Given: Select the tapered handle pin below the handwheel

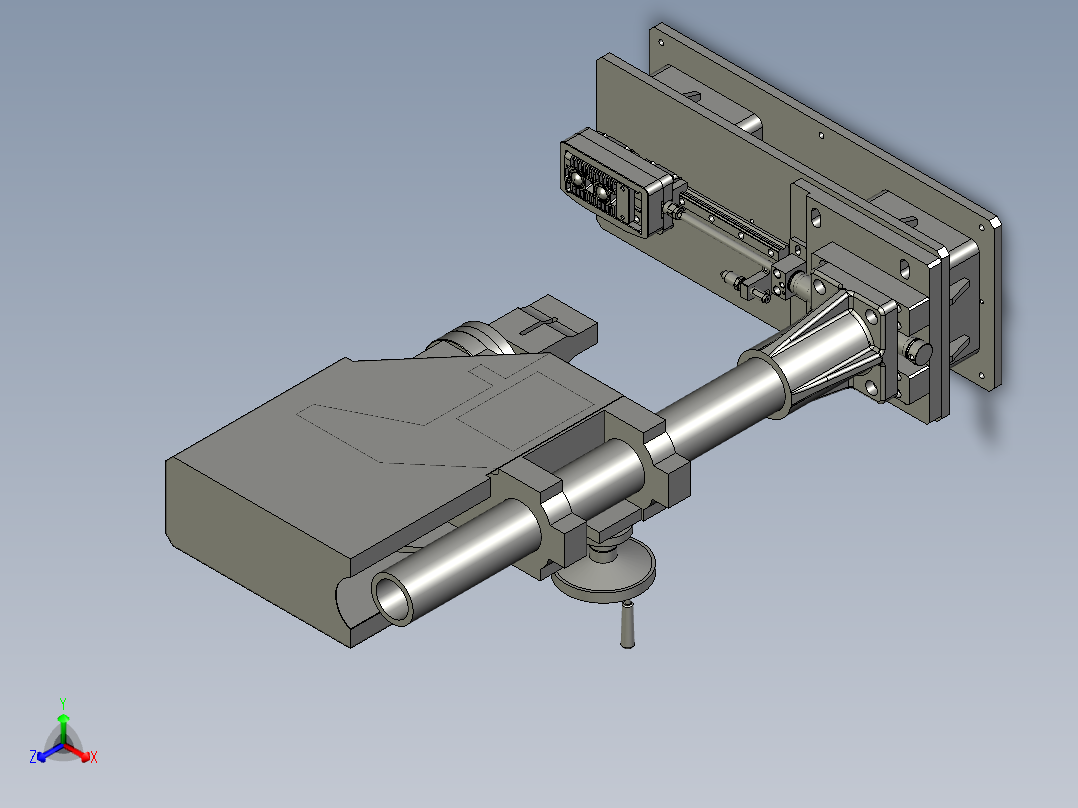Looking at the screenshot, I should coord(627,624).
